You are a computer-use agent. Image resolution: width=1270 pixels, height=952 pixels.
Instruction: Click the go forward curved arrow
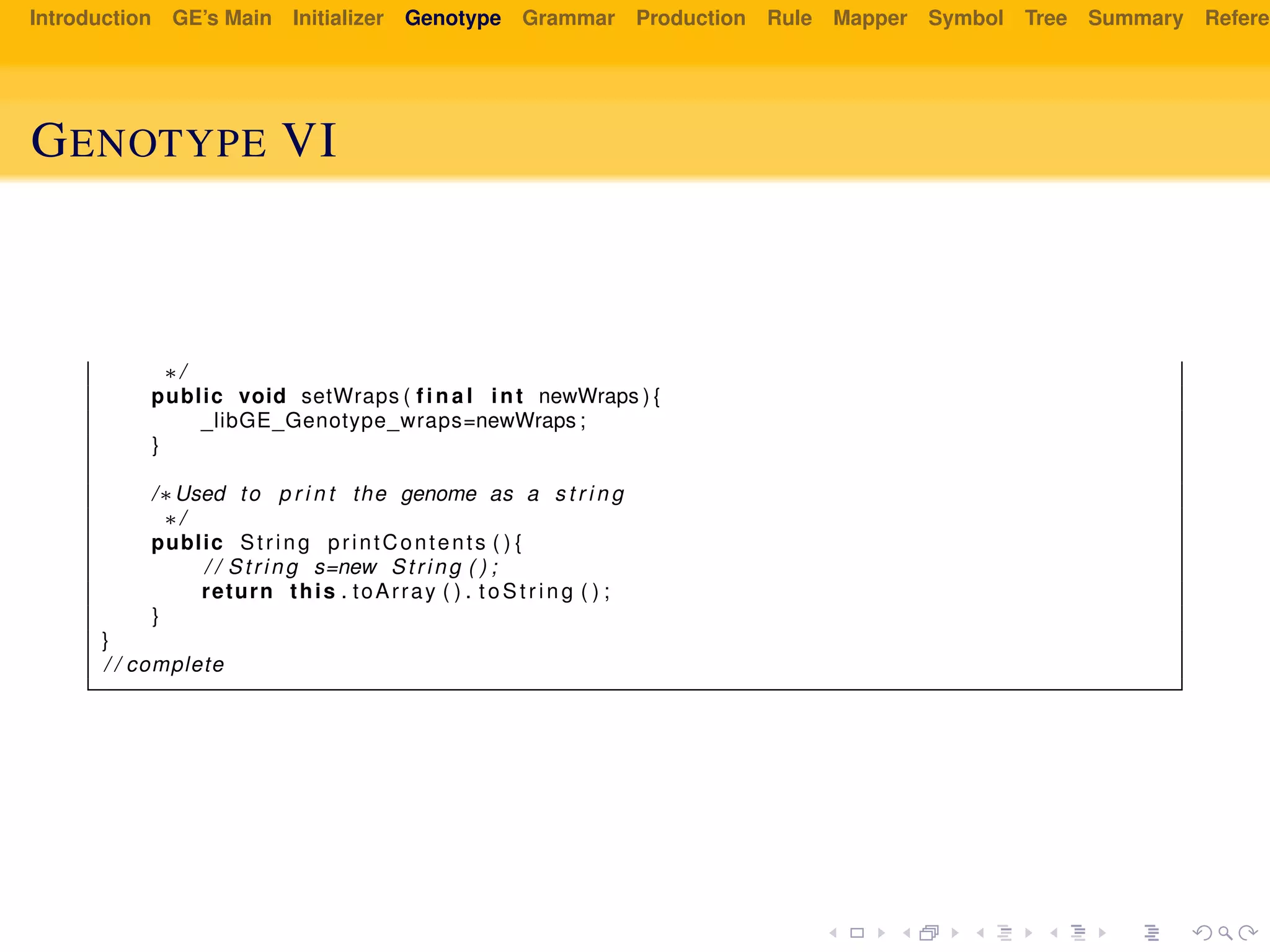pyautogui.click(x=1248, y=933)
